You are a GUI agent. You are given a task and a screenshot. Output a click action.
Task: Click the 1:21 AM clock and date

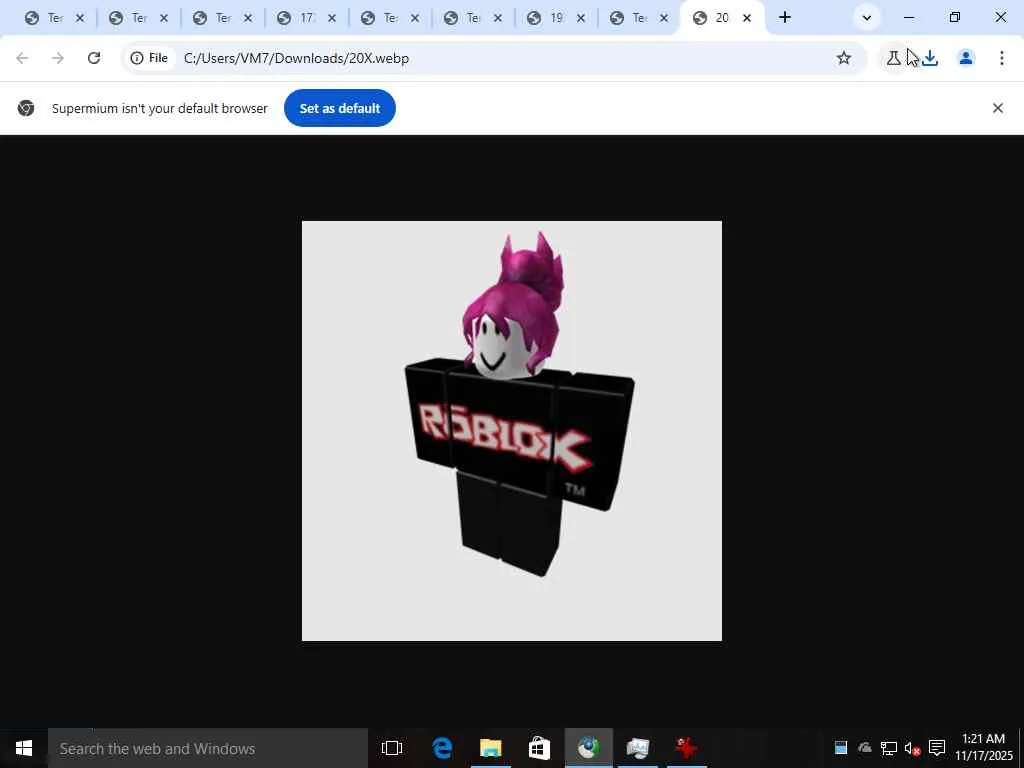click(x=983, y=748)
